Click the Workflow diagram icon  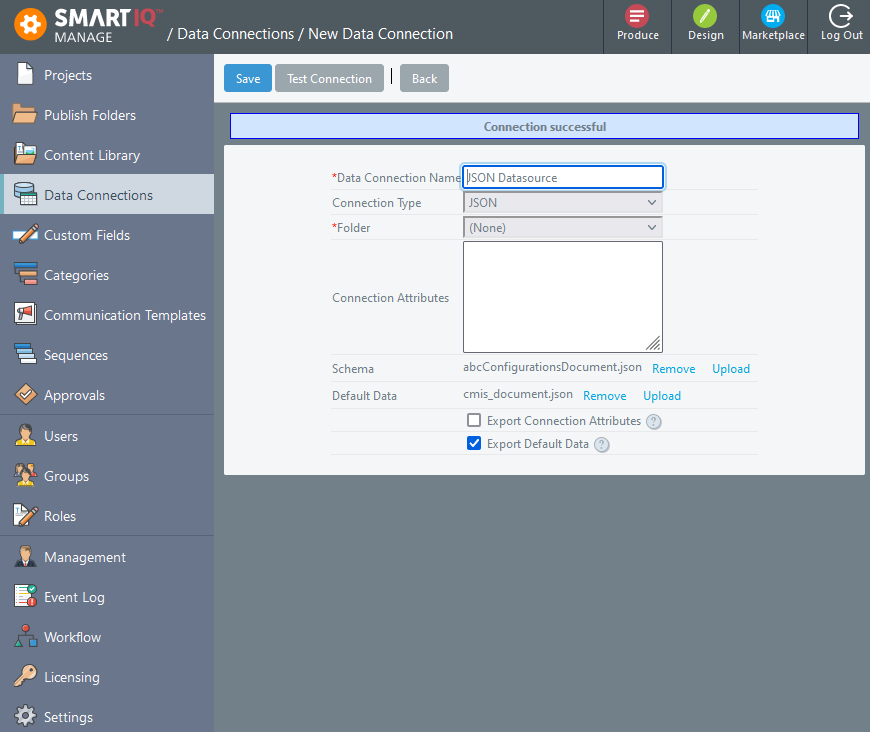tap(26, 636)
